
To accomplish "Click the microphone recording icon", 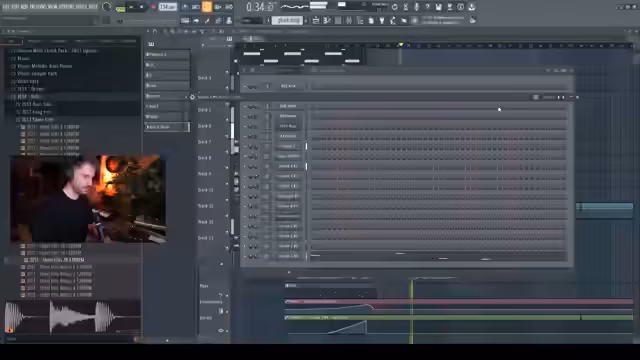I will 416,7.
